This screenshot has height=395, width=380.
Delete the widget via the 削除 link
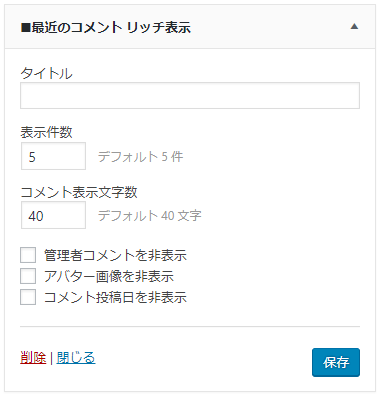tap(33, 358)
